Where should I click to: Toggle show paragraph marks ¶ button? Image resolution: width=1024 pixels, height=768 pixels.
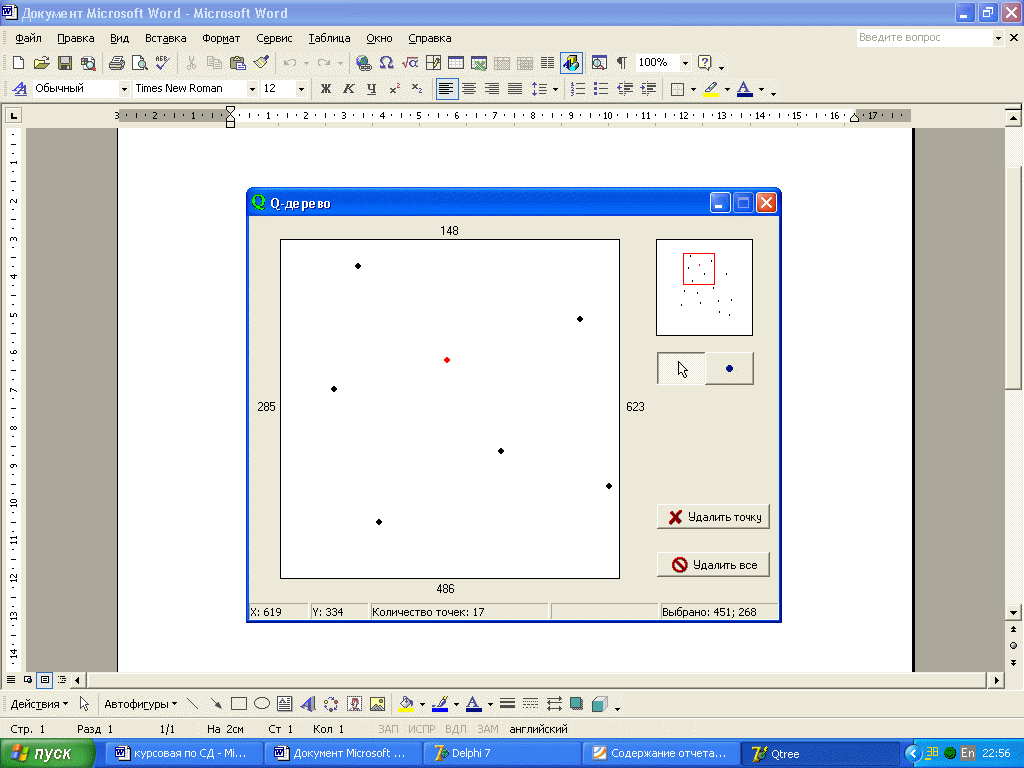(x=622, y=63)
